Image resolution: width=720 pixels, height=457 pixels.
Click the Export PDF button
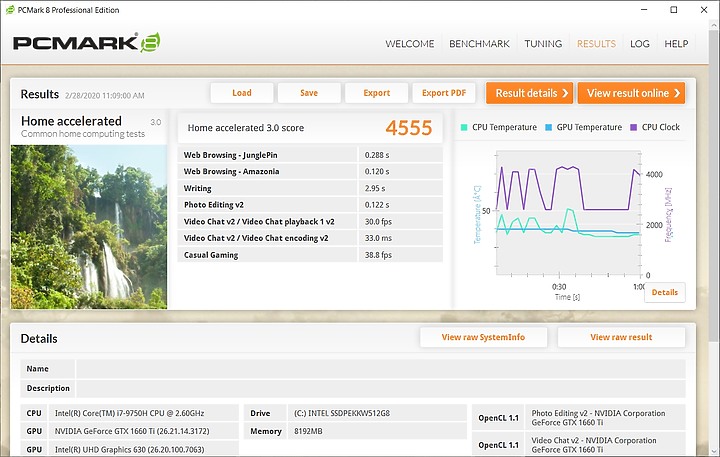tap(444, 93)
